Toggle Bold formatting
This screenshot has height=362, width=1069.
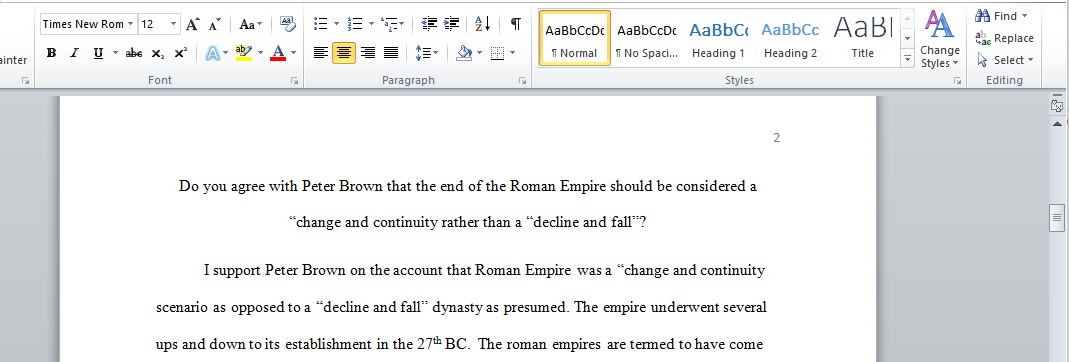(x=52, y=52)
